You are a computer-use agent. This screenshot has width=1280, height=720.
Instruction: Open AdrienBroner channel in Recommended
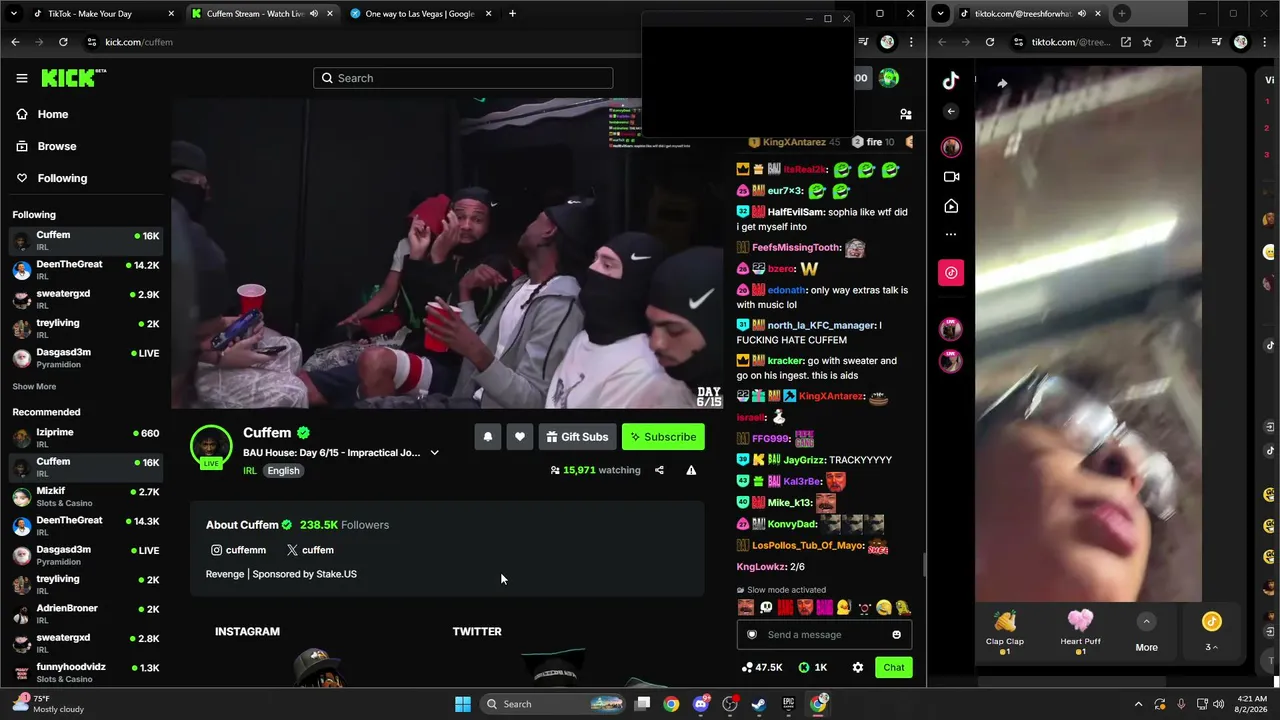(84, 613)
